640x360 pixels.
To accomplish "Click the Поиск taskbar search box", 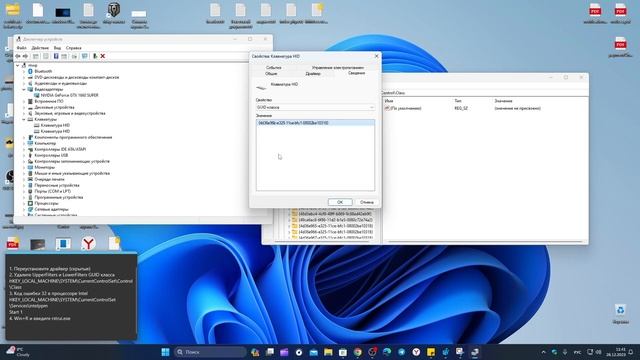I will [210, 352].
